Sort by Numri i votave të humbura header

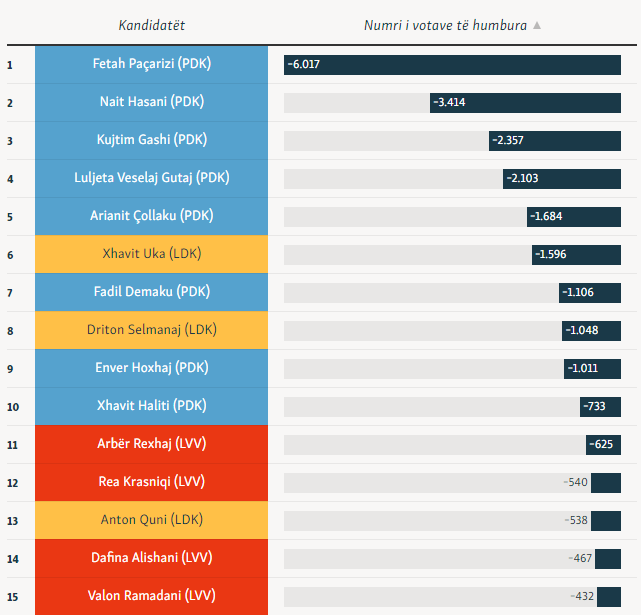(445, 25)
